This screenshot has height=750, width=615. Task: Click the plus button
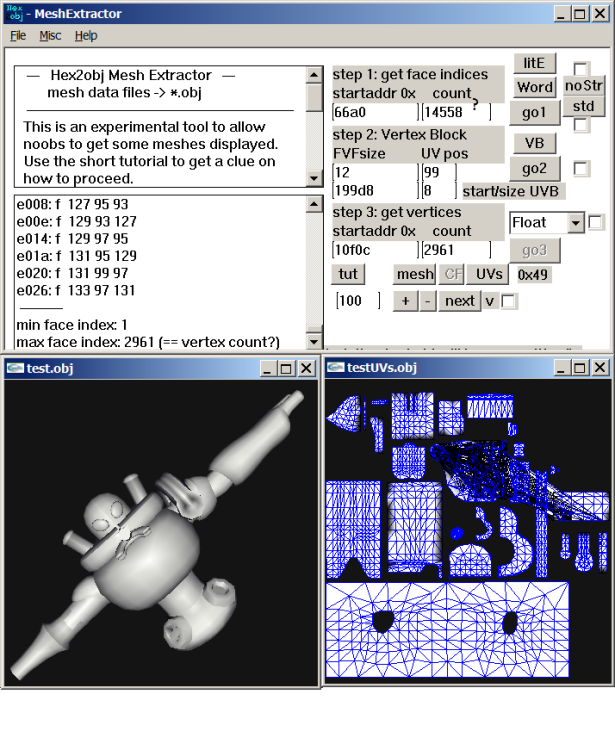pos(406,301)
